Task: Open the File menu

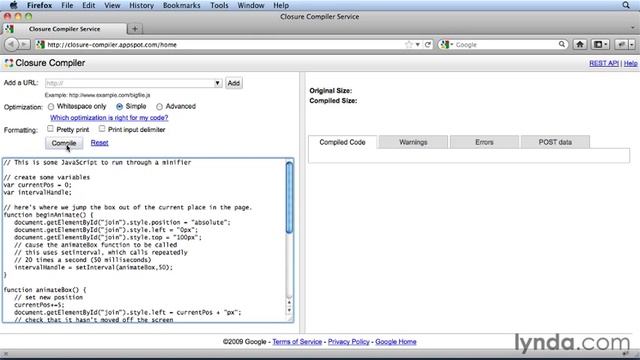Action: tap(67, 5)
